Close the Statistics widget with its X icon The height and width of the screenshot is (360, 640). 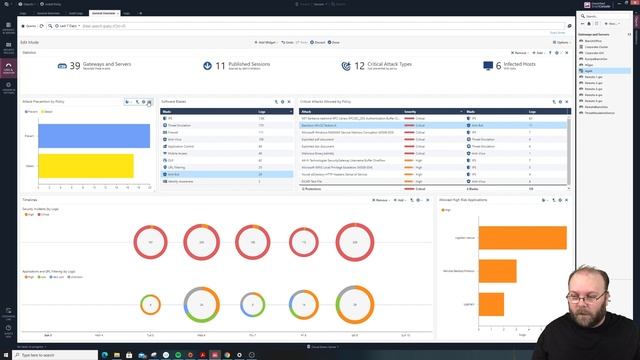pos(567,53)
